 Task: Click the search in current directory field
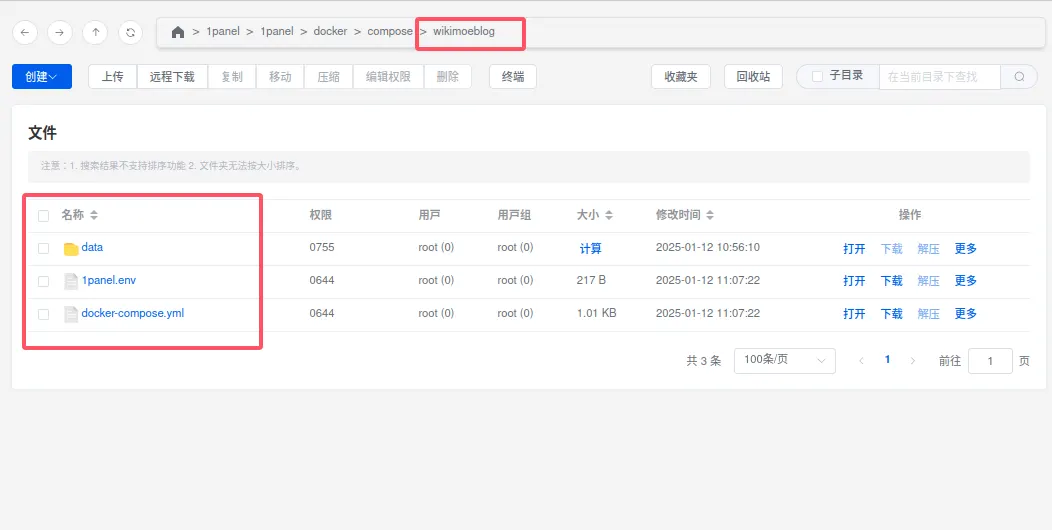pyautogui.click(x=940, y=76)
